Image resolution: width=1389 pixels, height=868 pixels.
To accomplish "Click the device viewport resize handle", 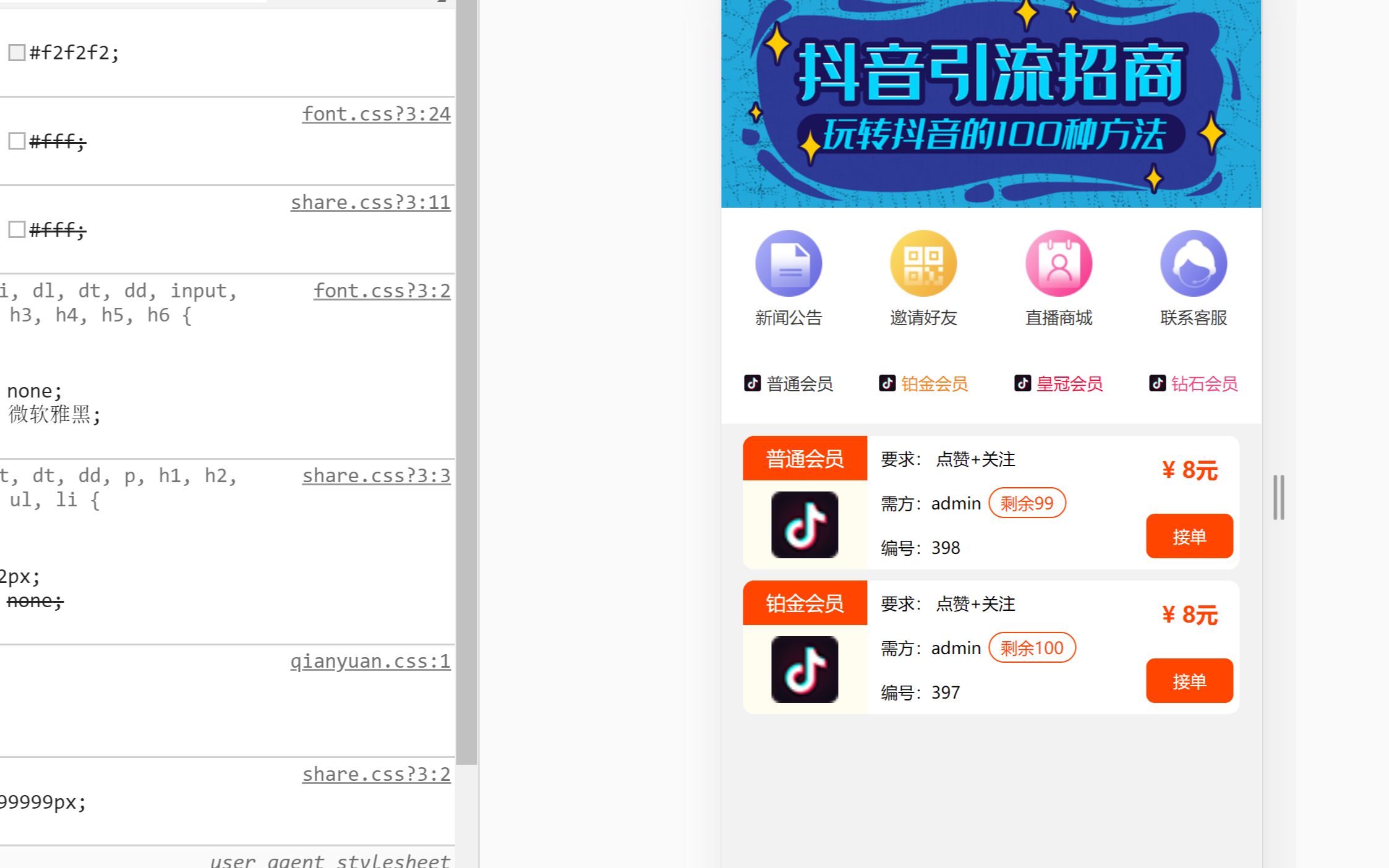I will (x=1279, y=498).
